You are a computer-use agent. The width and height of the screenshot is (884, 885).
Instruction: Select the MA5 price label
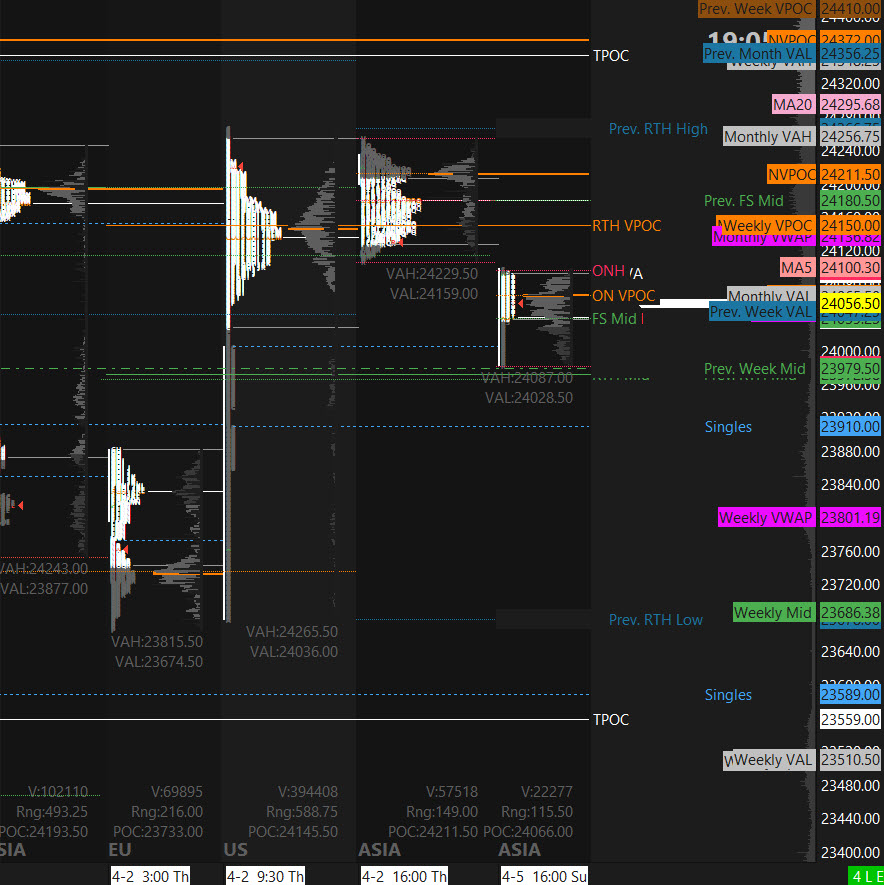(798, 268)
